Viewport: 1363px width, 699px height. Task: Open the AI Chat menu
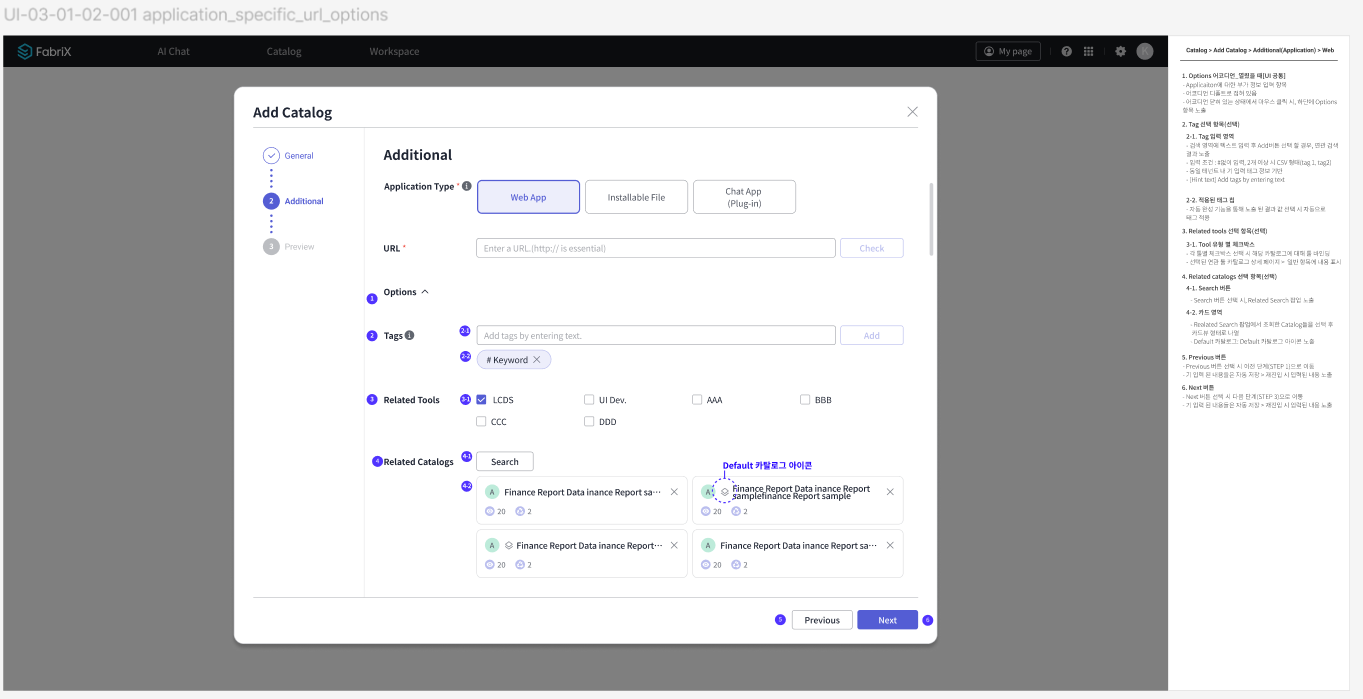173,51
